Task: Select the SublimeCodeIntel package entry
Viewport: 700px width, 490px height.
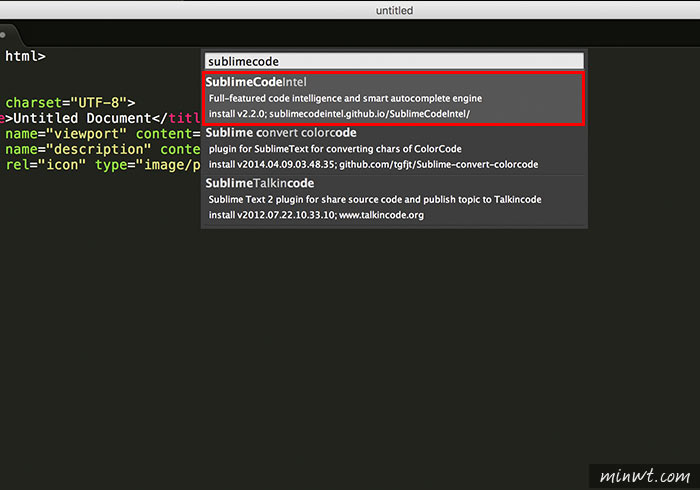Action: [394, 98]
